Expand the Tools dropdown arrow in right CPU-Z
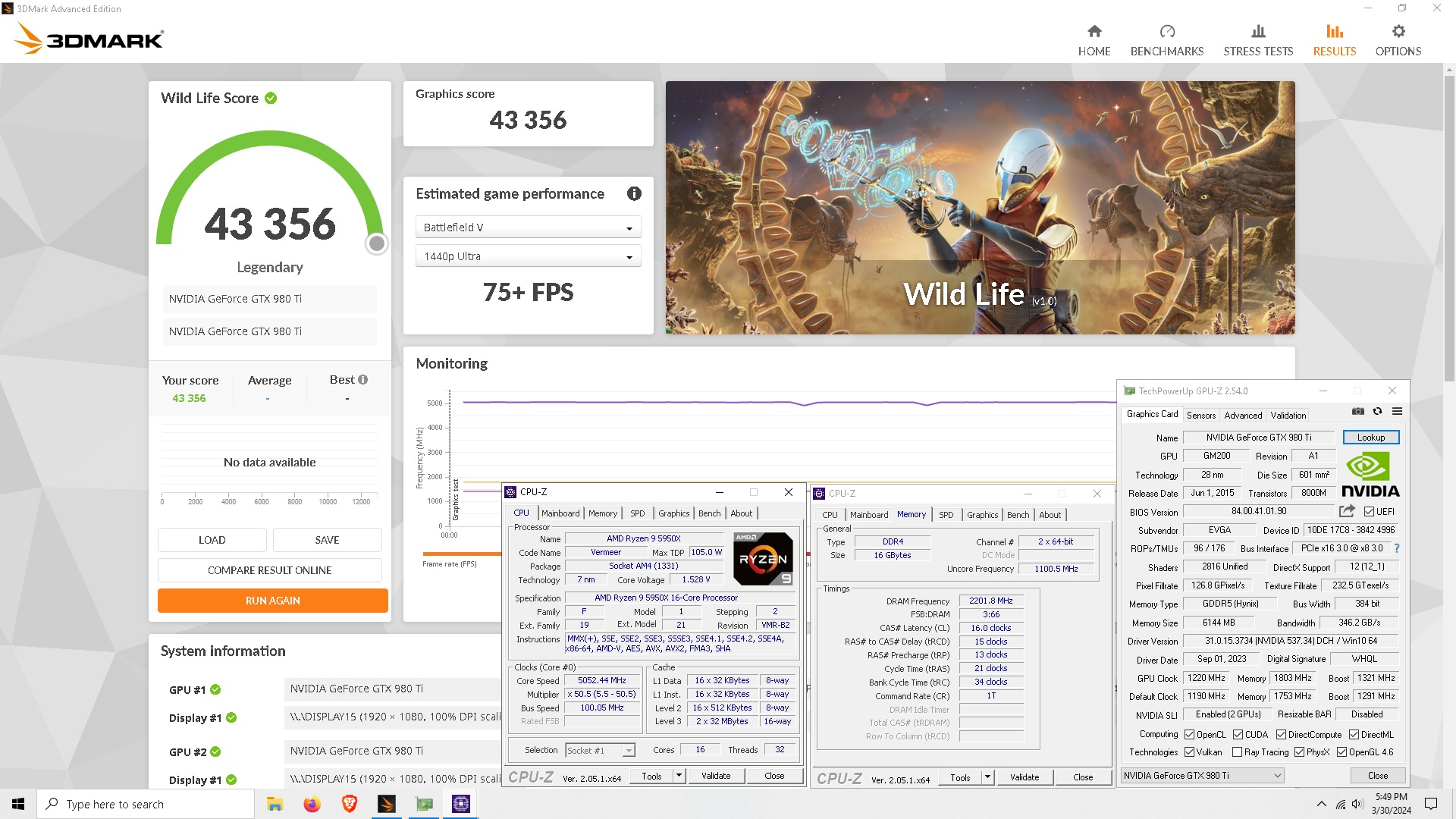The height and width of the screenshot is (819, 1456). (x=987, y=777)
